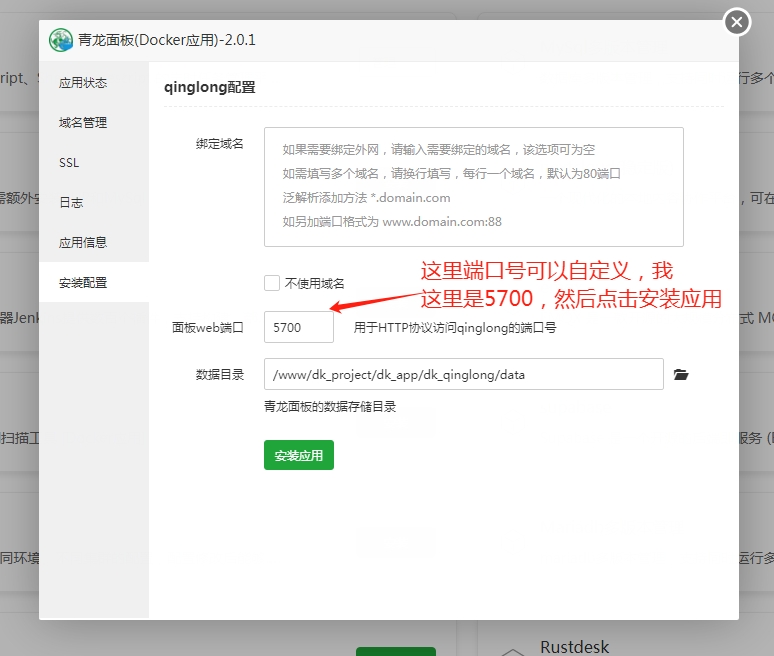
Task: Click the Rustdesk app icon behind dialog
Action: click(511, 650)
